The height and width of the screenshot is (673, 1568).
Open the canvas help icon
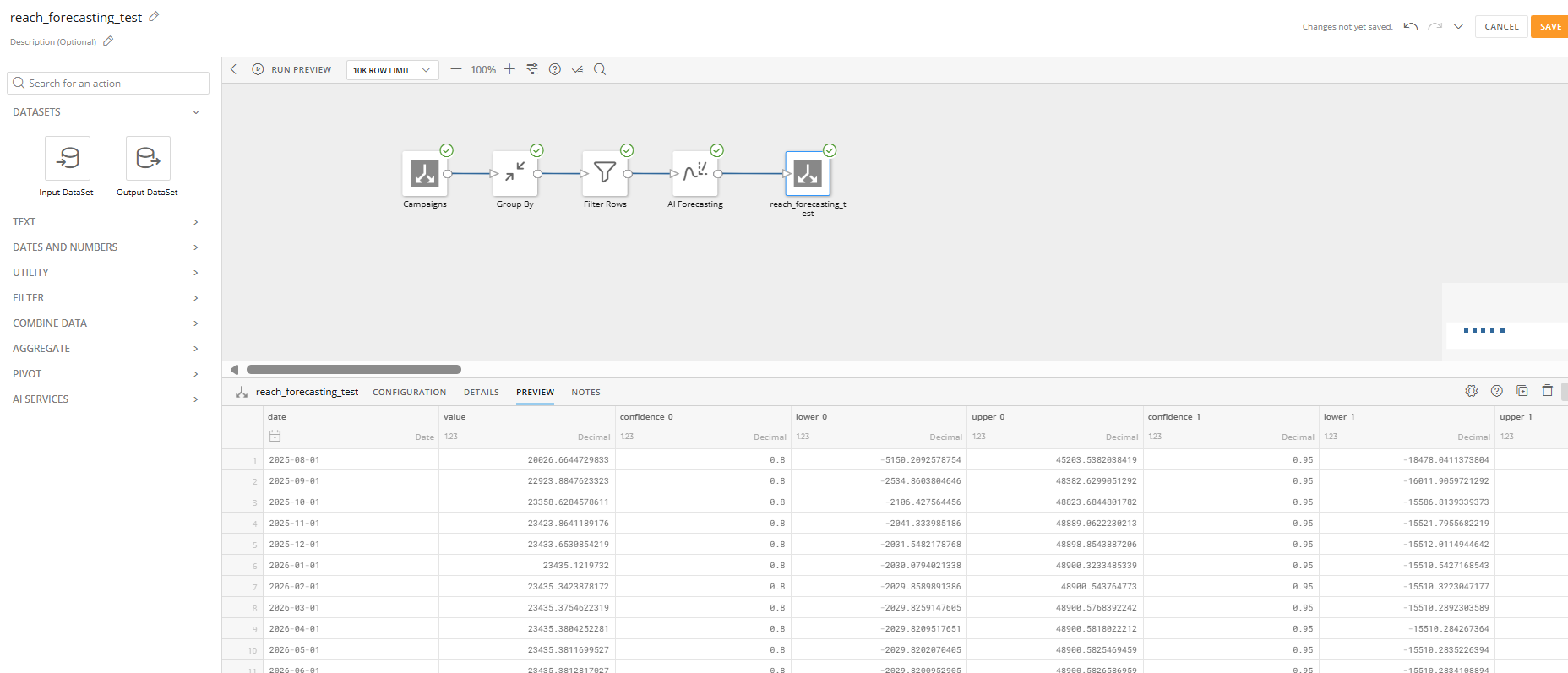[x=555, y=69]
